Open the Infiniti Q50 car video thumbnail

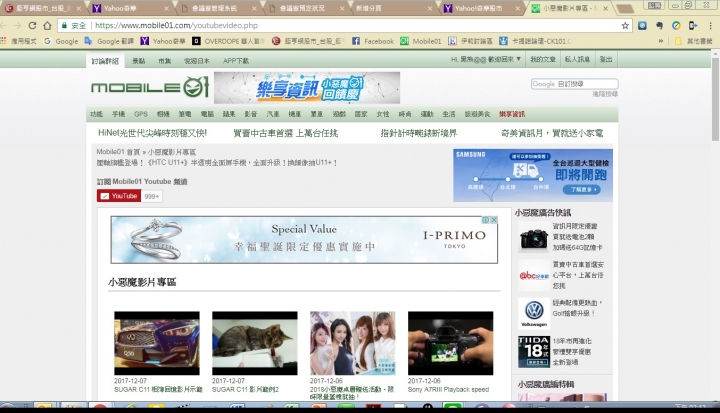click(x=157, y=343)
